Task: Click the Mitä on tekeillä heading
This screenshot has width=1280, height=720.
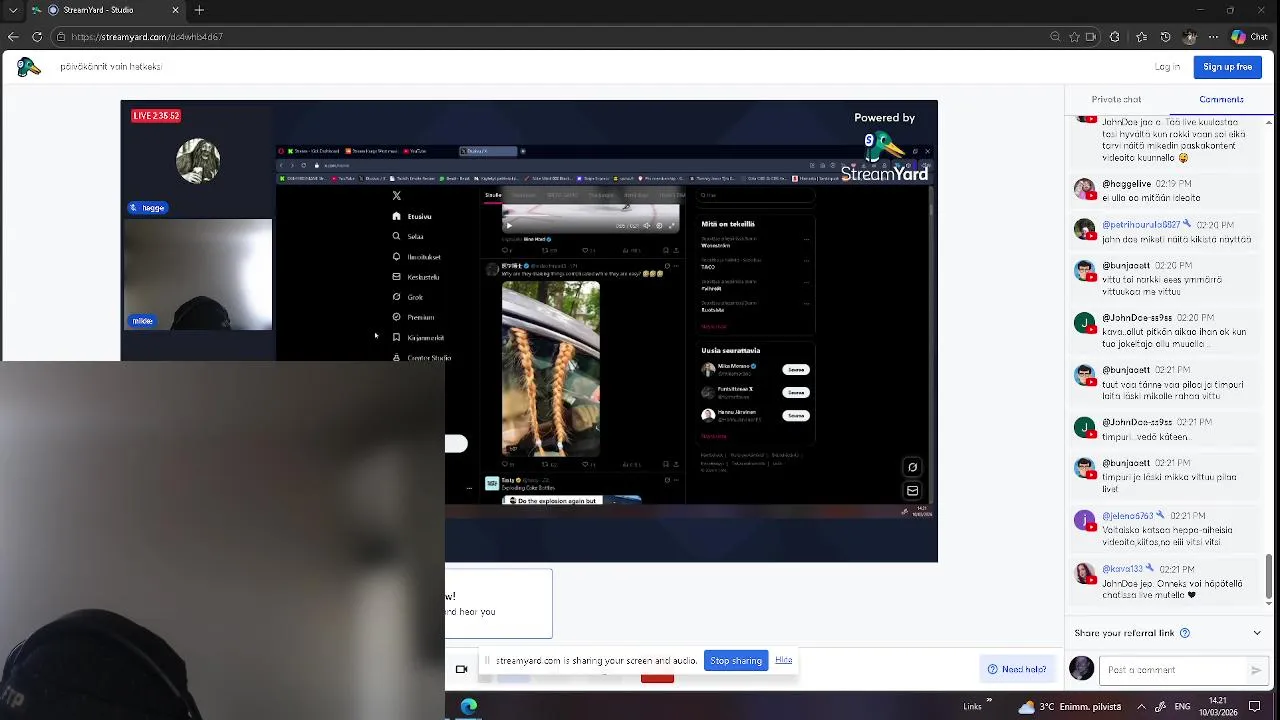Action: tap(728, 224)
